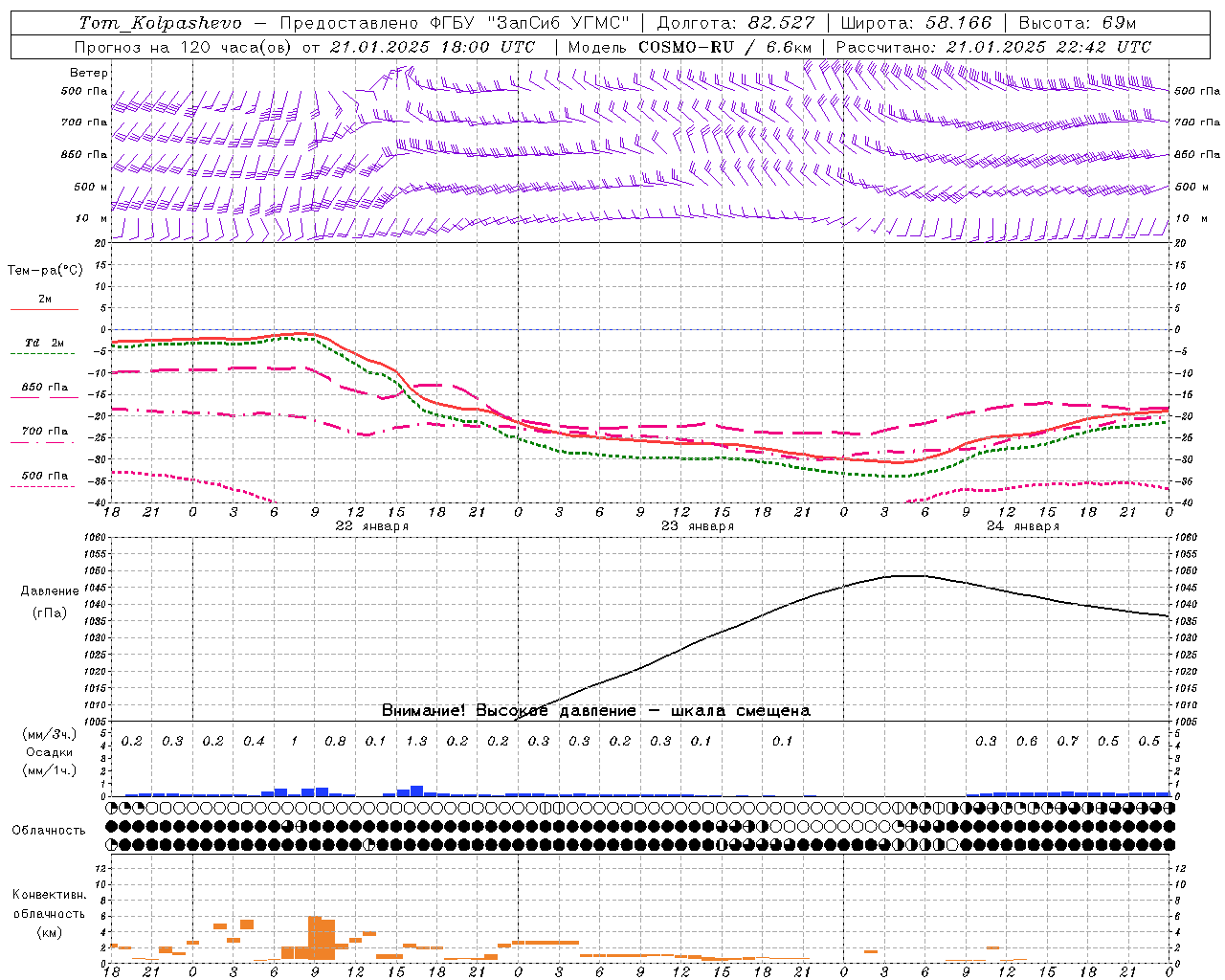The image size is (1225, 980).
Task: Click the "Td 2м" dew point legend entry
Action: (44, 343)
